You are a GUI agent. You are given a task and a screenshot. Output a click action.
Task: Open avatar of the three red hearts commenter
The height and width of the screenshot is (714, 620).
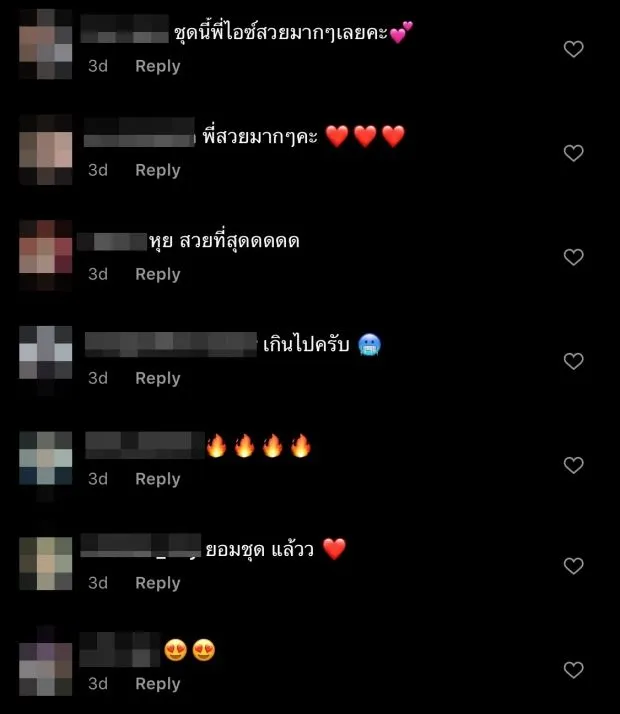(46, 150)
